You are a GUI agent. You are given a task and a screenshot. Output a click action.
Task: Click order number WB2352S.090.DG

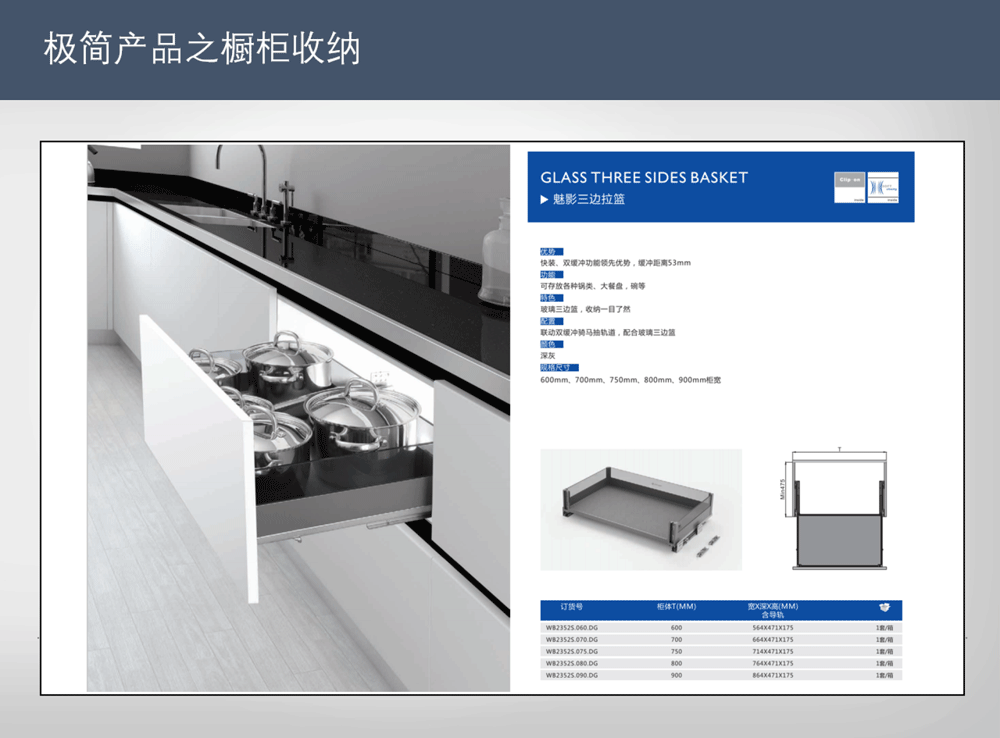[x=571, y=675]
